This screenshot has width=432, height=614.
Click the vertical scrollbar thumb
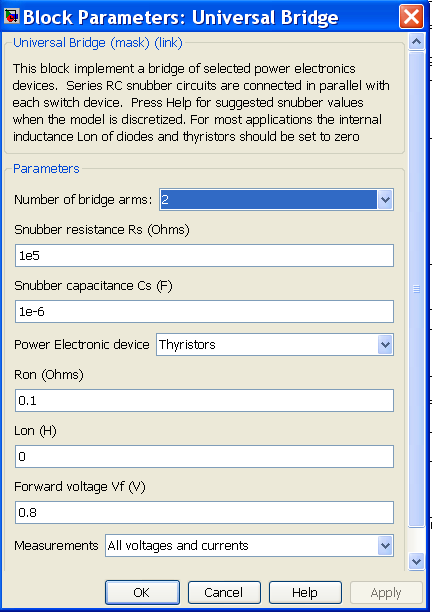(416, 289)
